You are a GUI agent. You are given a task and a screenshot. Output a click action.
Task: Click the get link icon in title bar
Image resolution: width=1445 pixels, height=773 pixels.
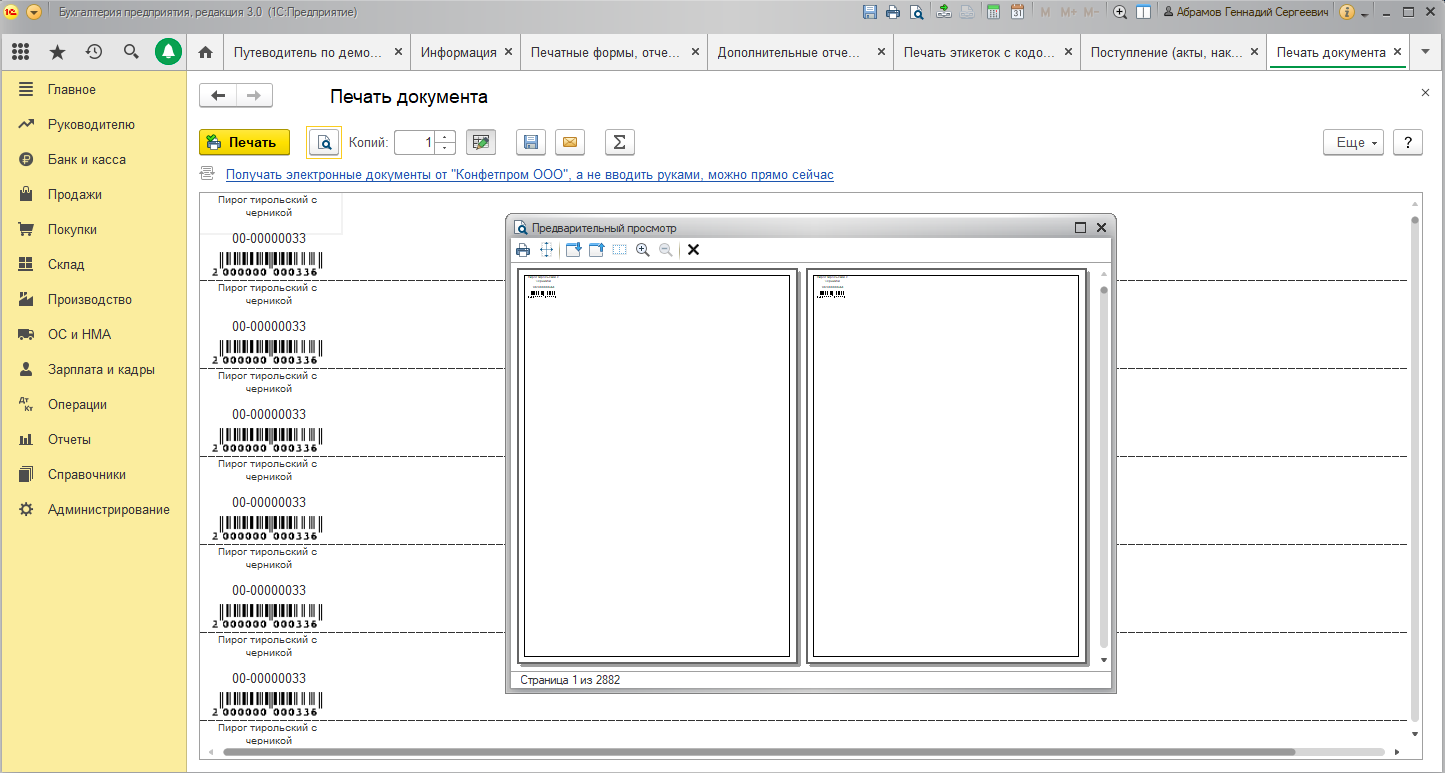944,12
